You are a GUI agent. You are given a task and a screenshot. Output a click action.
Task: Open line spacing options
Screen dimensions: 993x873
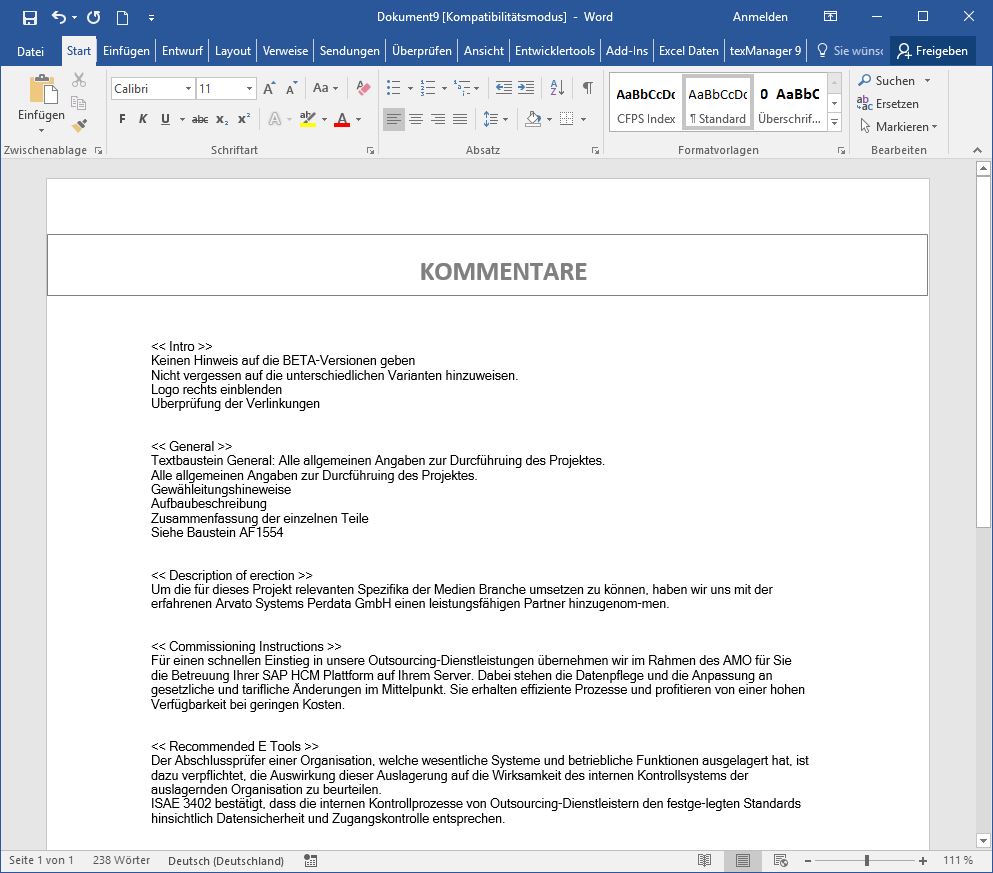tap(495, 119)
